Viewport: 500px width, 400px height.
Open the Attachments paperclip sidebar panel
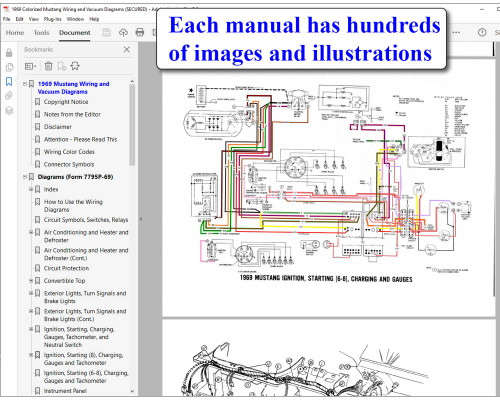(x=9, y=96)
